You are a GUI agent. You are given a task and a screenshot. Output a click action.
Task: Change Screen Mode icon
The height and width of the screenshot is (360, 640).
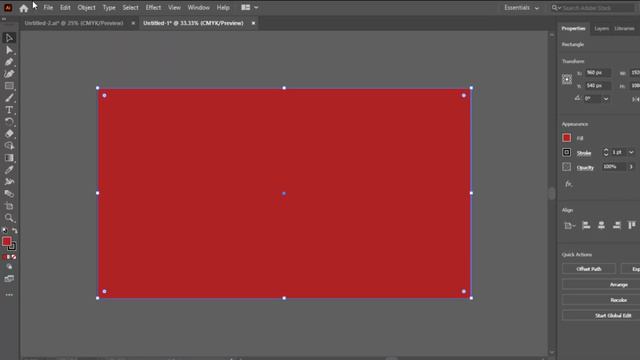(x=9, y=279)
